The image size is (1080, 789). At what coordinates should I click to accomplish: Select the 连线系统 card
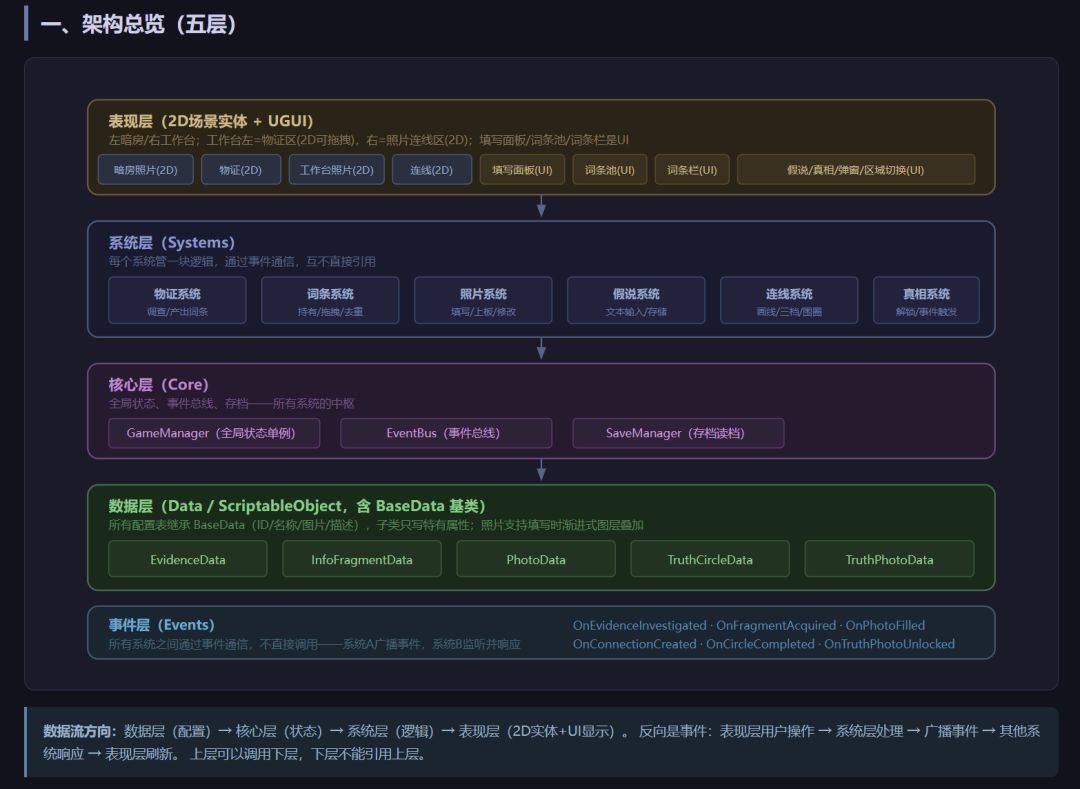(789, 300)
